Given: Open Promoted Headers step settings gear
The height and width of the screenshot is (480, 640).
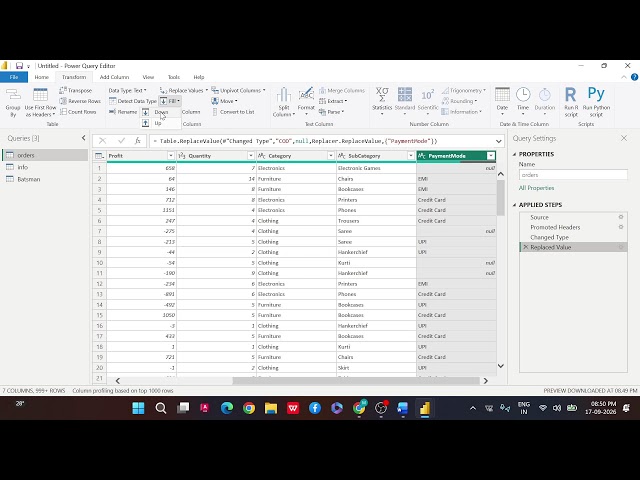Looking at the screenshot, I should coord(621,227).
